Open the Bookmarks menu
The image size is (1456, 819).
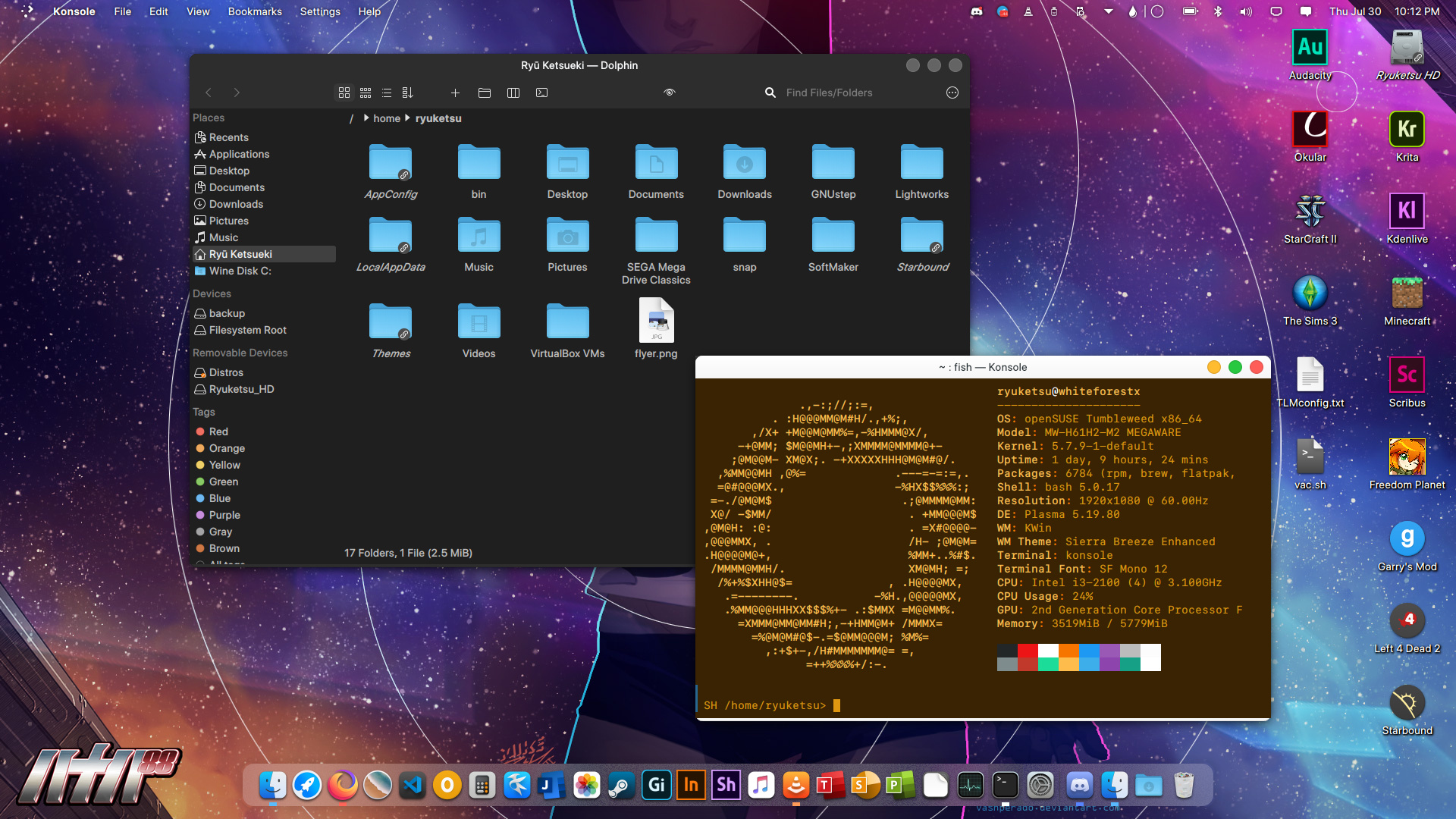[x=255, y=11]
